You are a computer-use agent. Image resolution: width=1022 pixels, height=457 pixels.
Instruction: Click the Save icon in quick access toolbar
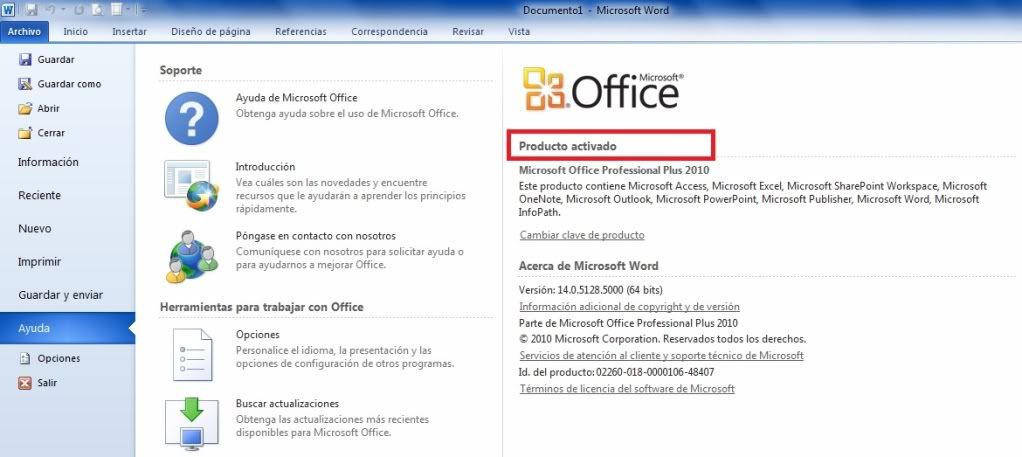(x=31, y=10)
